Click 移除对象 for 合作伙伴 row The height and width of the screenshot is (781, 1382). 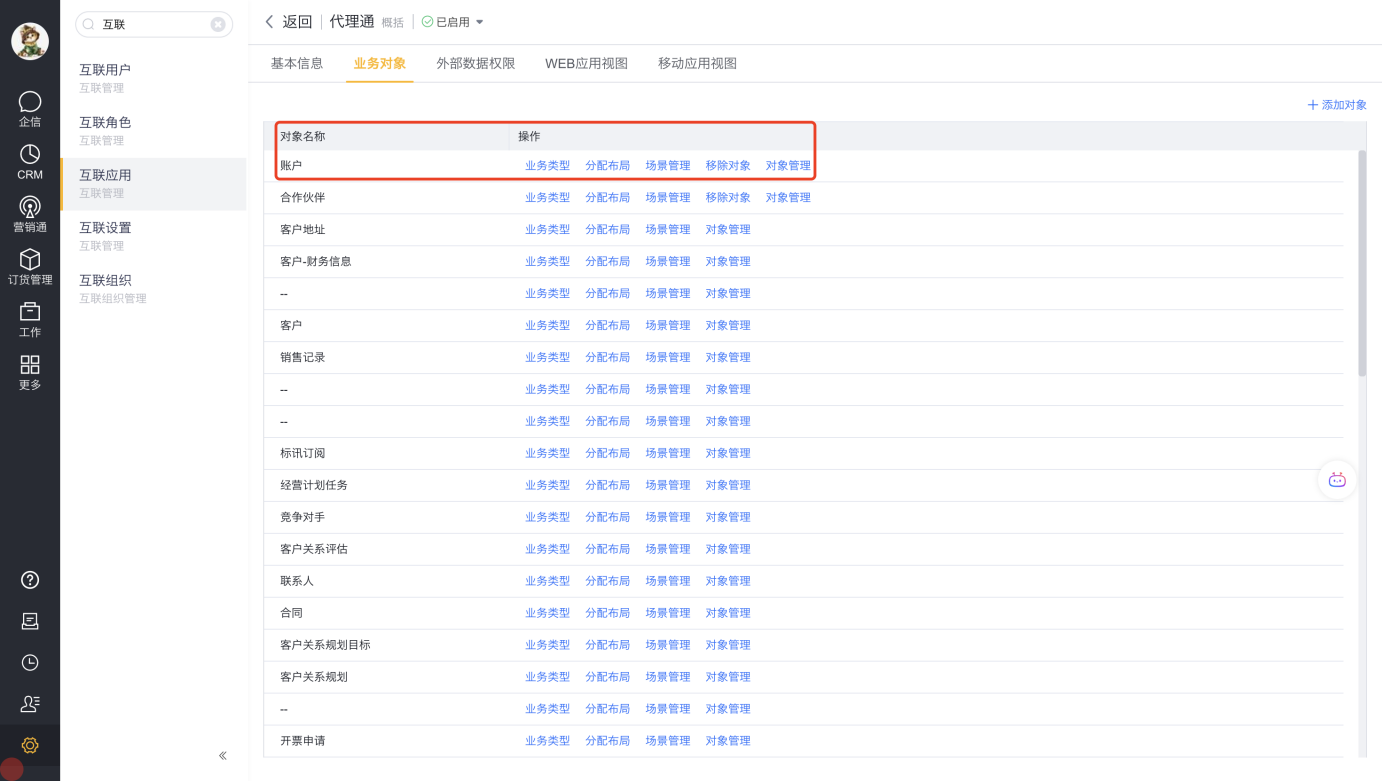(728, 198)
